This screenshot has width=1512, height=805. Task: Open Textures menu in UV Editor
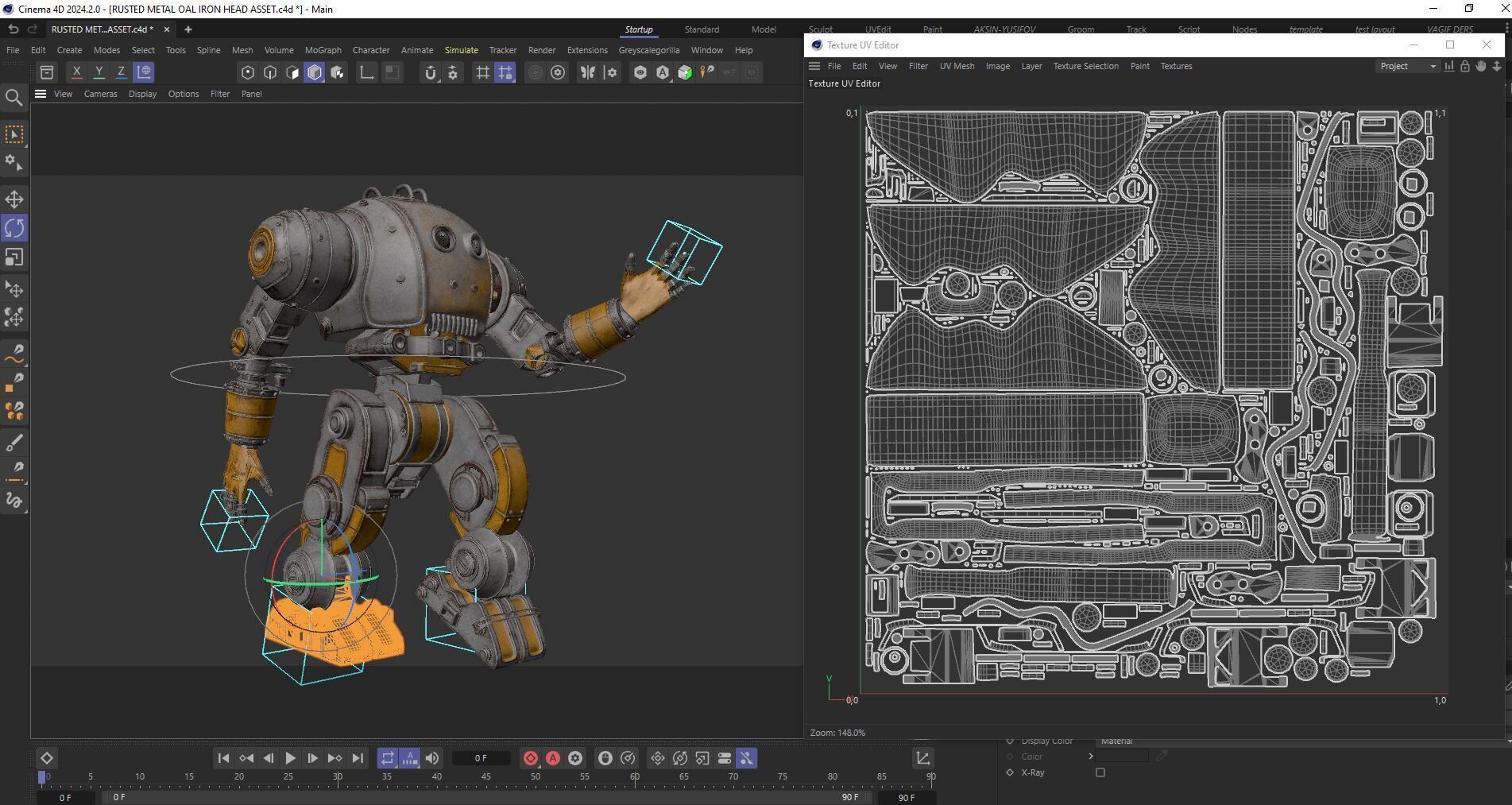1176,66
